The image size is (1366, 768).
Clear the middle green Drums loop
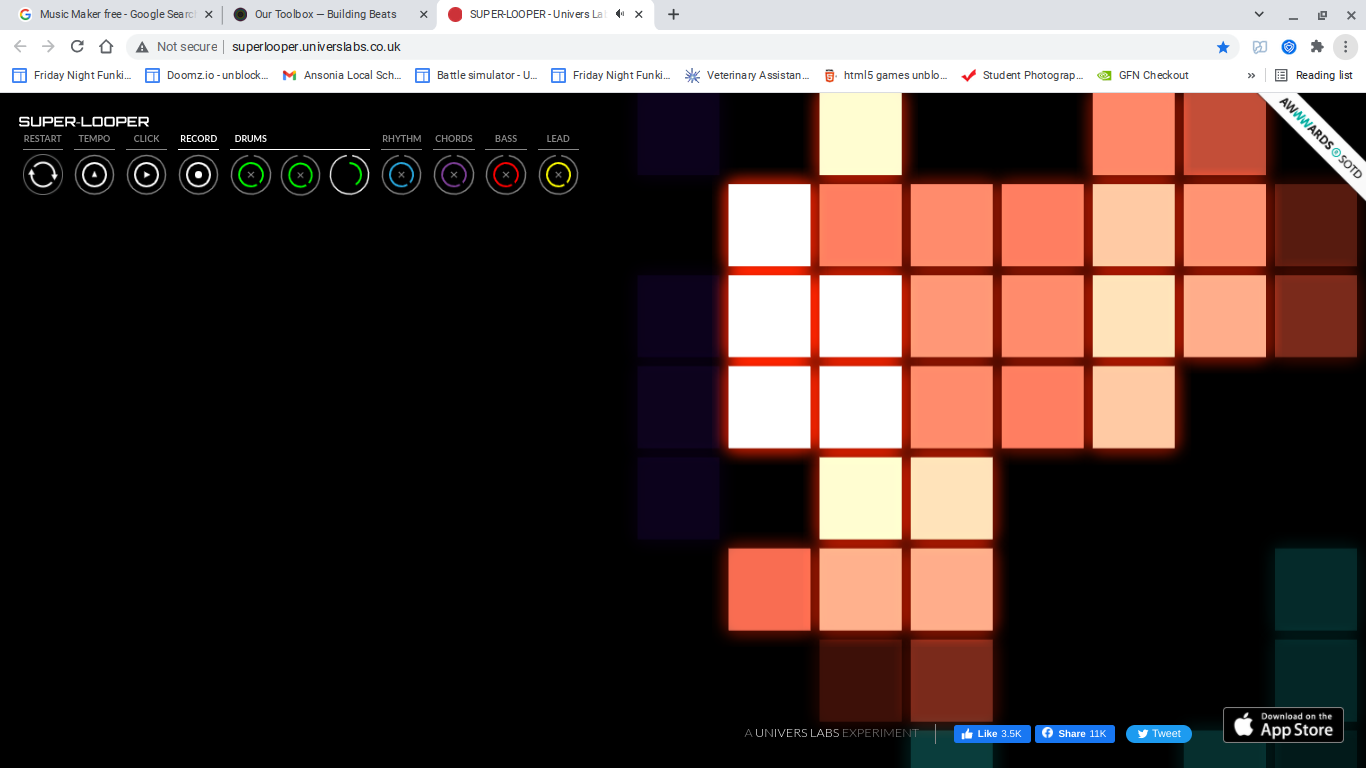(300, 175)
